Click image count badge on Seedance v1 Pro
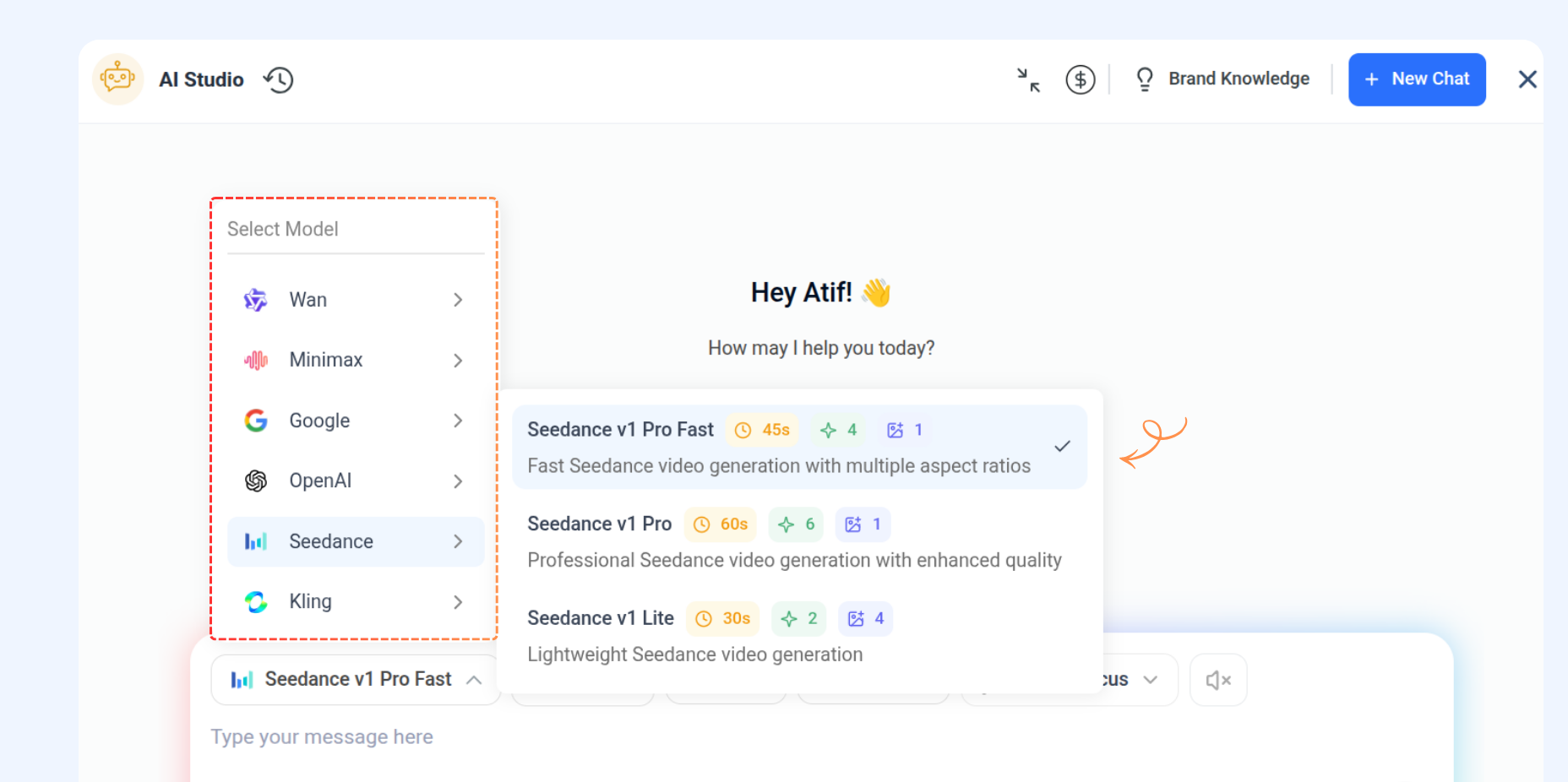 click(x=863, y=524)
